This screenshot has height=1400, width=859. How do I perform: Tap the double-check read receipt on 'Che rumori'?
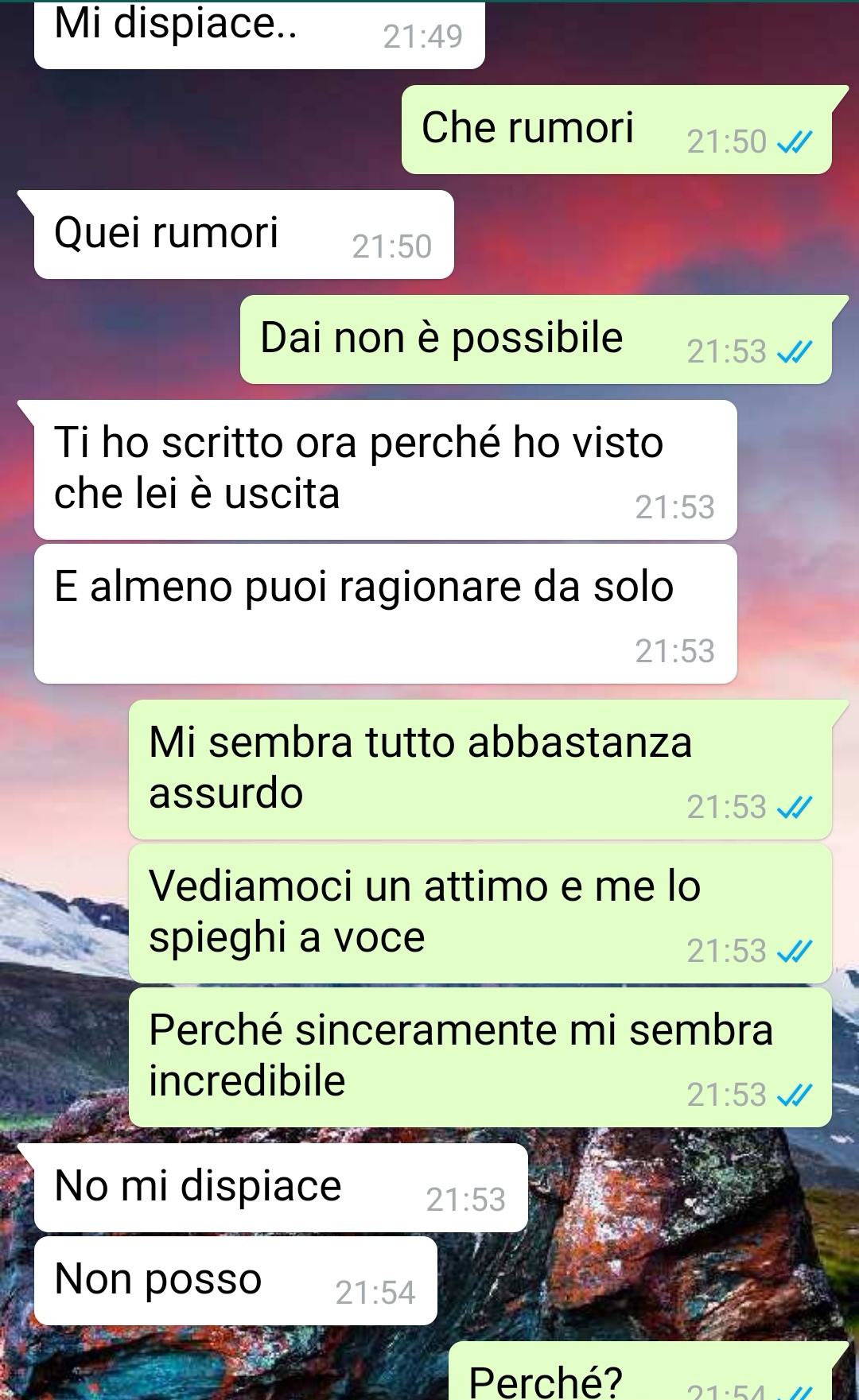point(794,142)
